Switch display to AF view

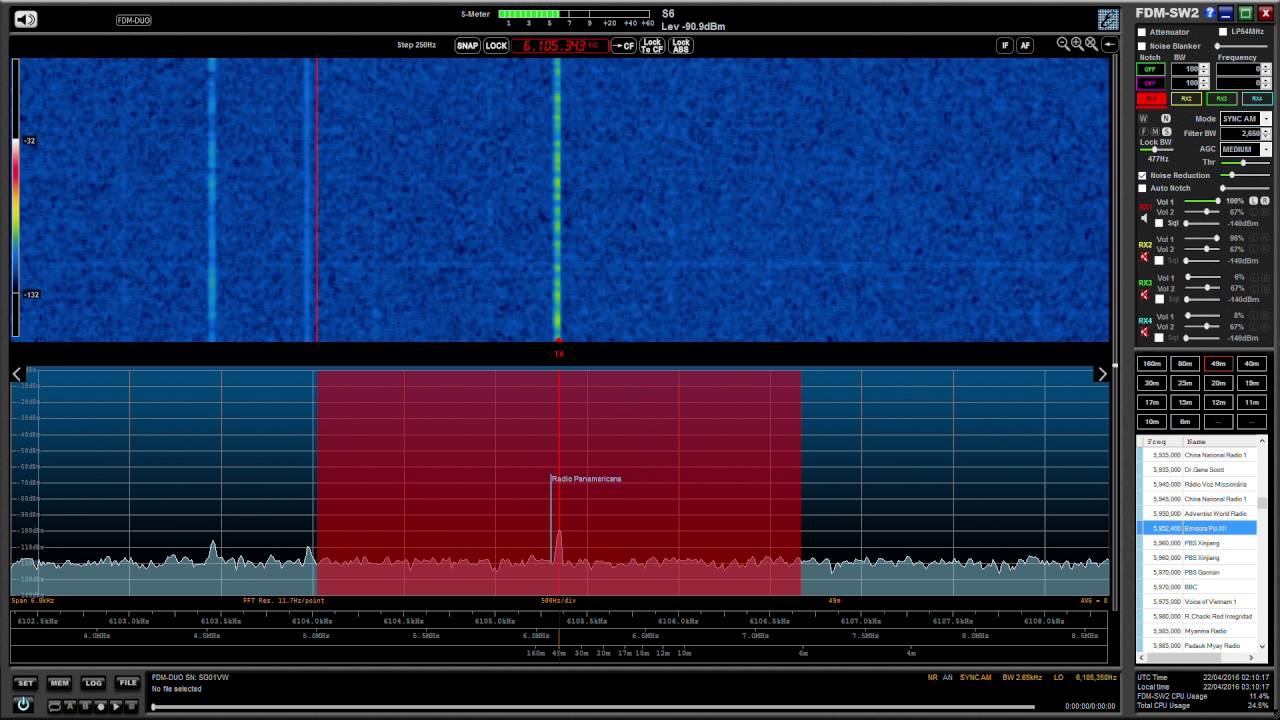point(1025,45)
